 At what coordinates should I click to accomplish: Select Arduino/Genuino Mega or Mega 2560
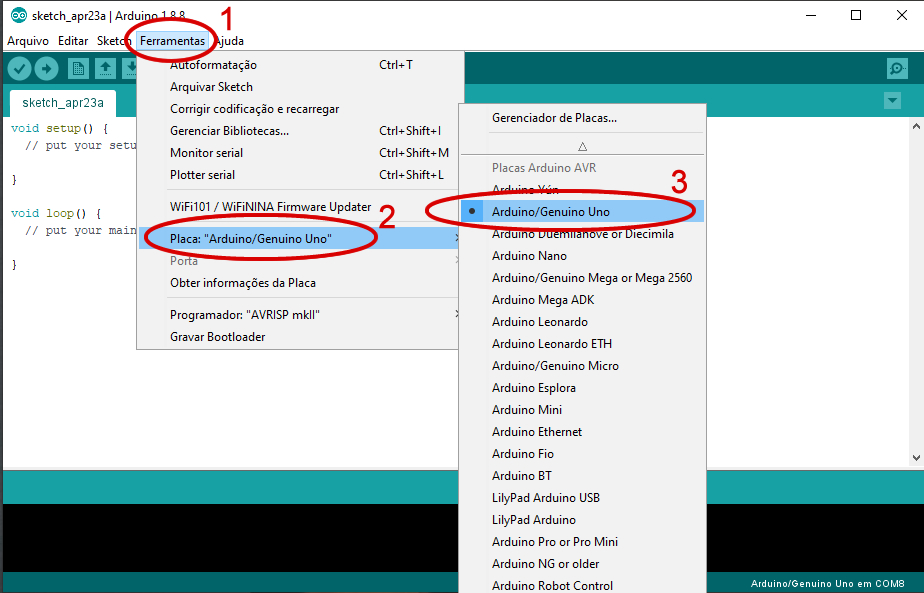pos(582,278)
